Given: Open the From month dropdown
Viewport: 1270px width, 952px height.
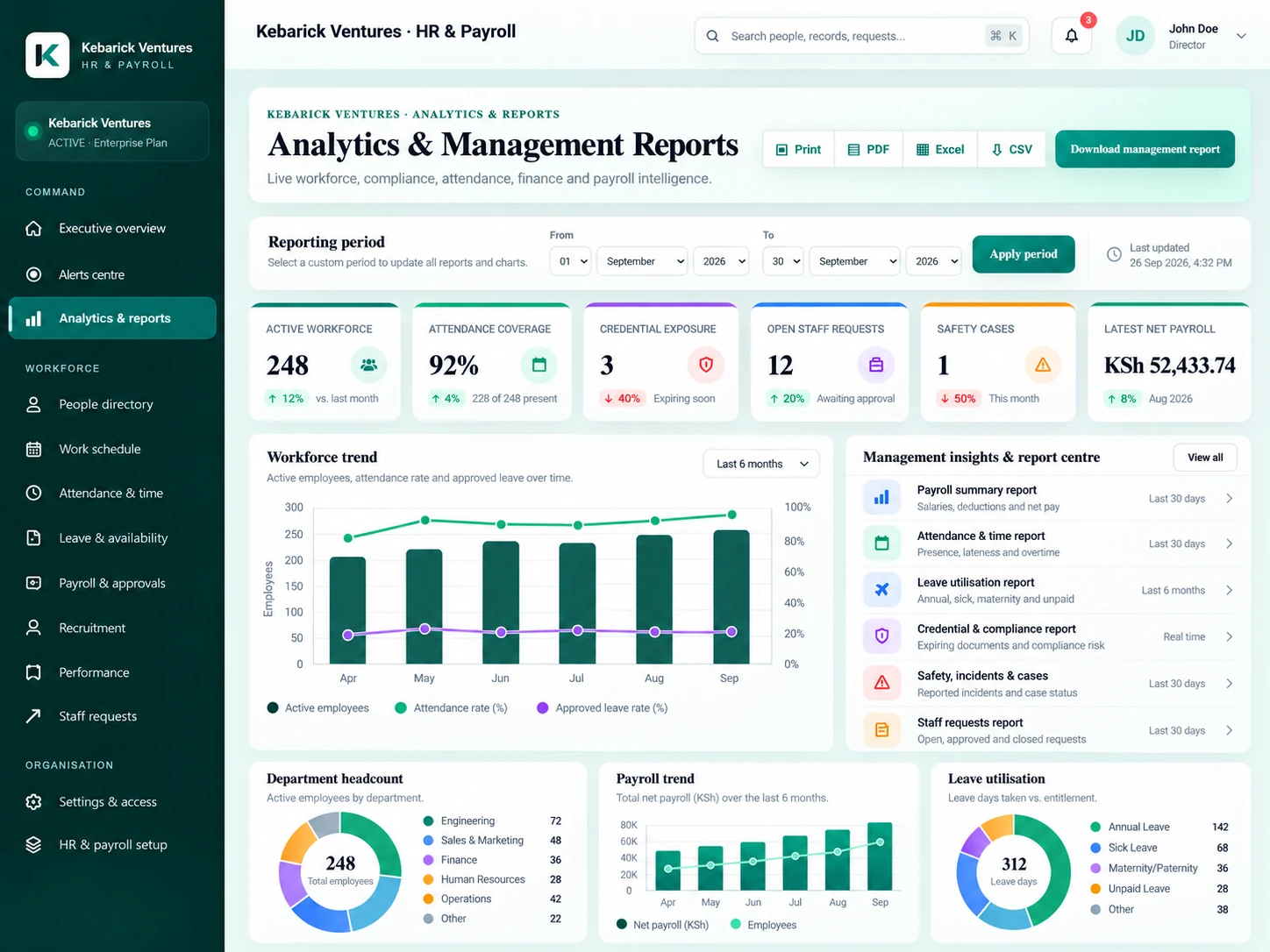Looking at the screenshot, I should [642, 261].
